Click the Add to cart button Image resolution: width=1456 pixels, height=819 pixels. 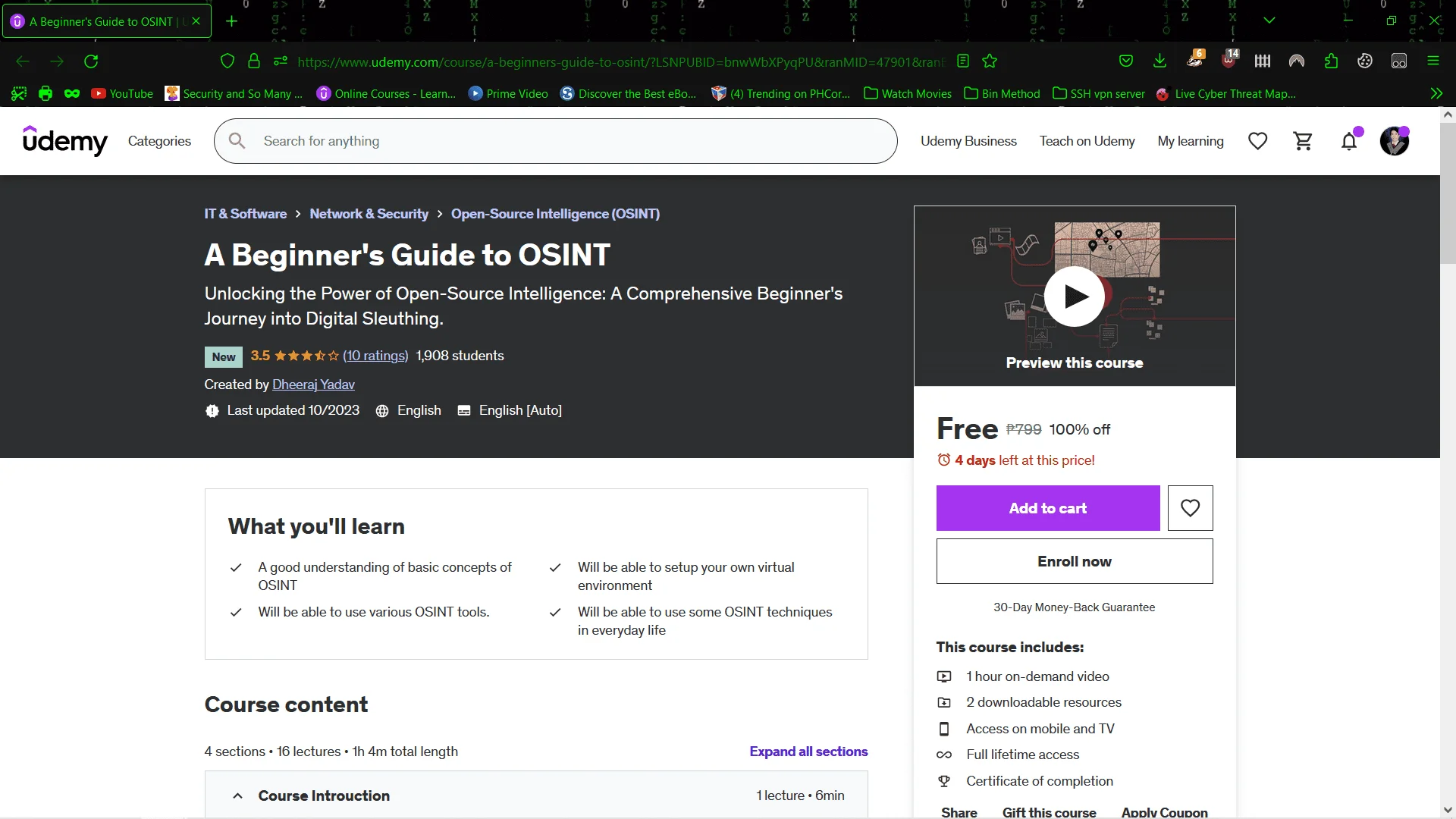pyautogui.click(x=1048, y=508)
